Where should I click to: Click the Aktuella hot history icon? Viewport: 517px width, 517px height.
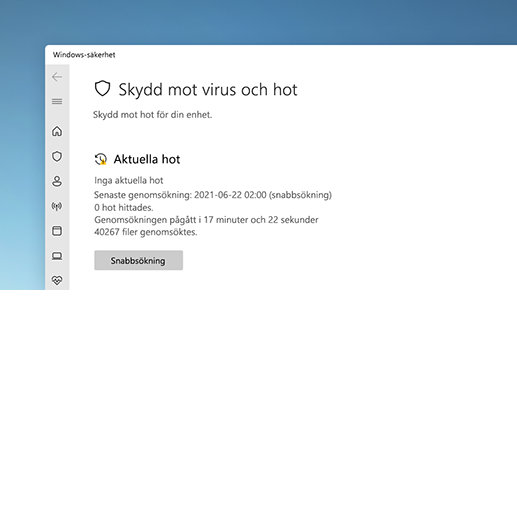[101, 159]
